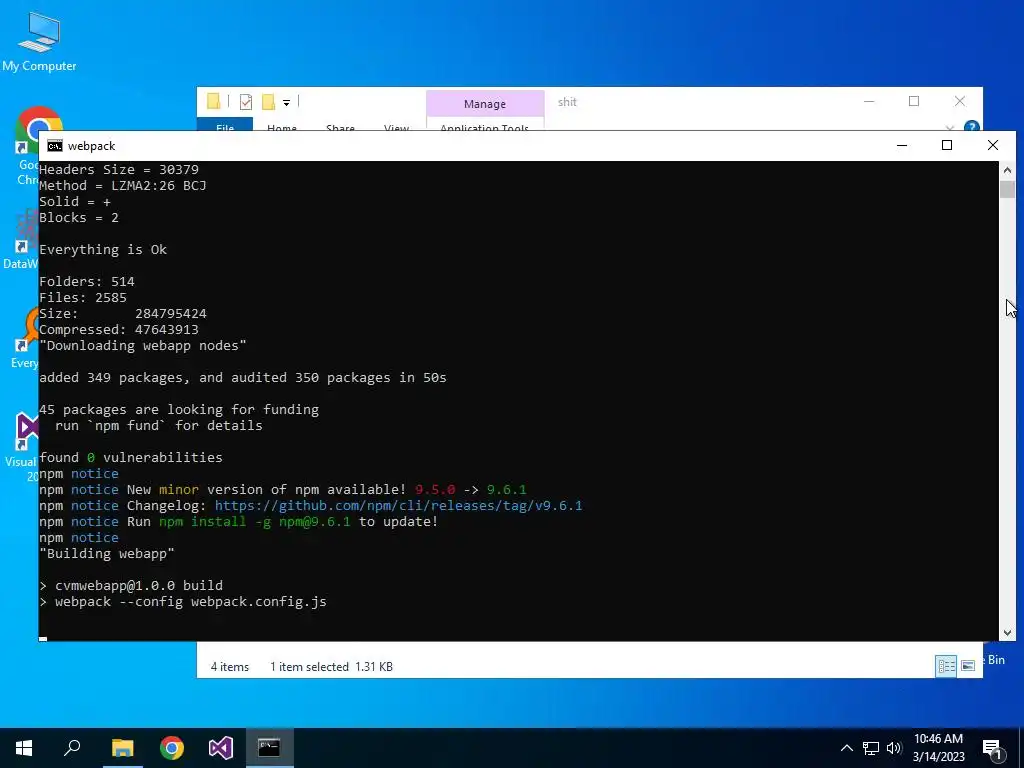Open Visual Studio from the taskbar
This screenshot has height=768, width=1024.
pos(221,748)
